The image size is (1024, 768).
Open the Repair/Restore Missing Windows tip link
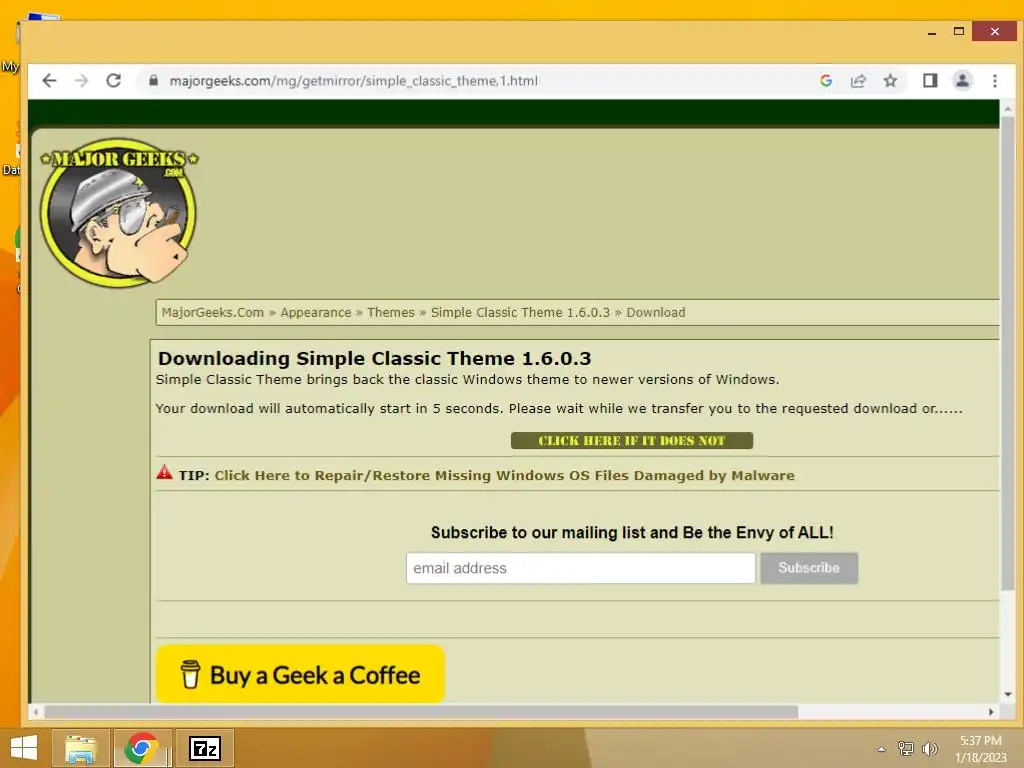click(x=505, y=475)
